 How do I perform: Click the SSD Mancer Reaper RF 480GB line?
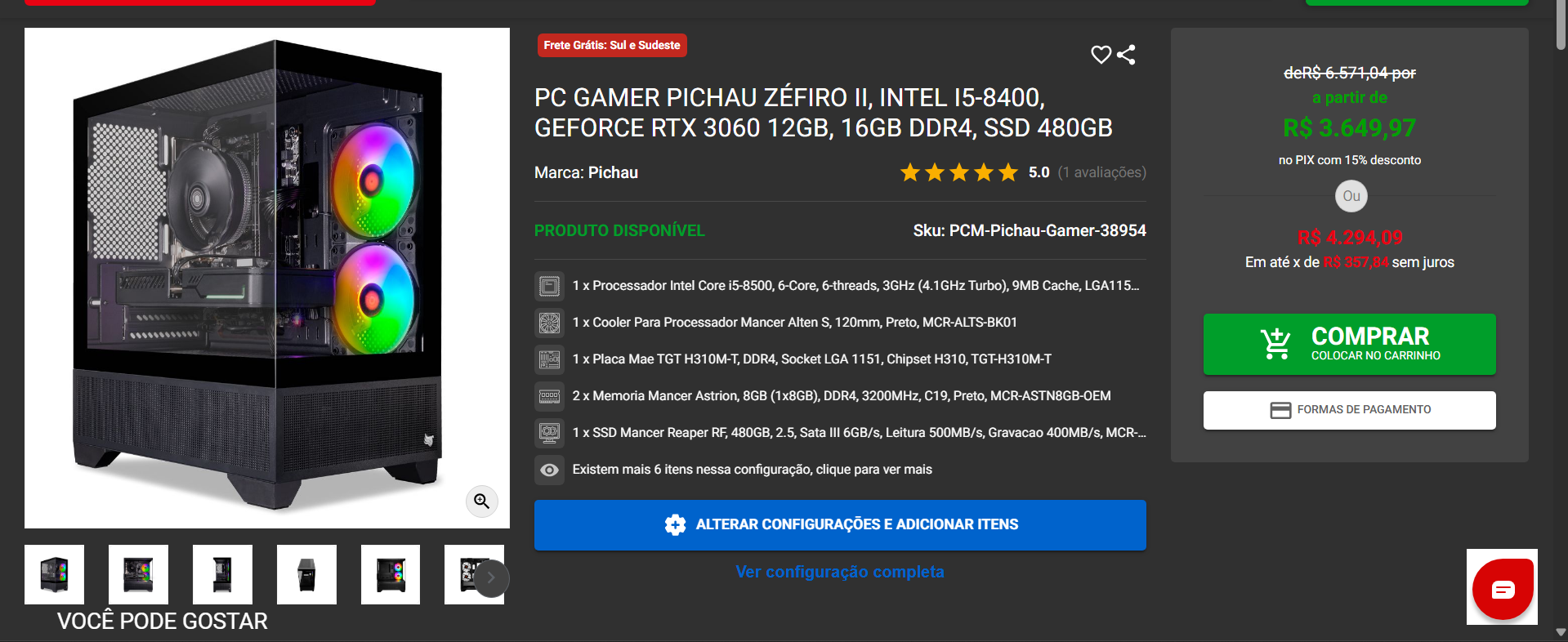coord(859,433)
